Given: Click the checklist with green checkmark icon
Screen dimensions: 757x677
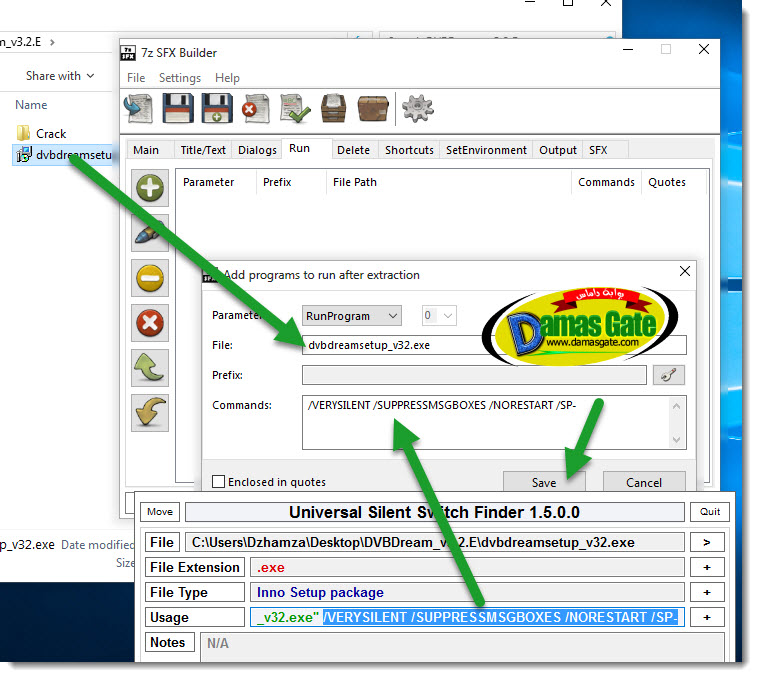Looking at the screenshot, I should [295, 109].
